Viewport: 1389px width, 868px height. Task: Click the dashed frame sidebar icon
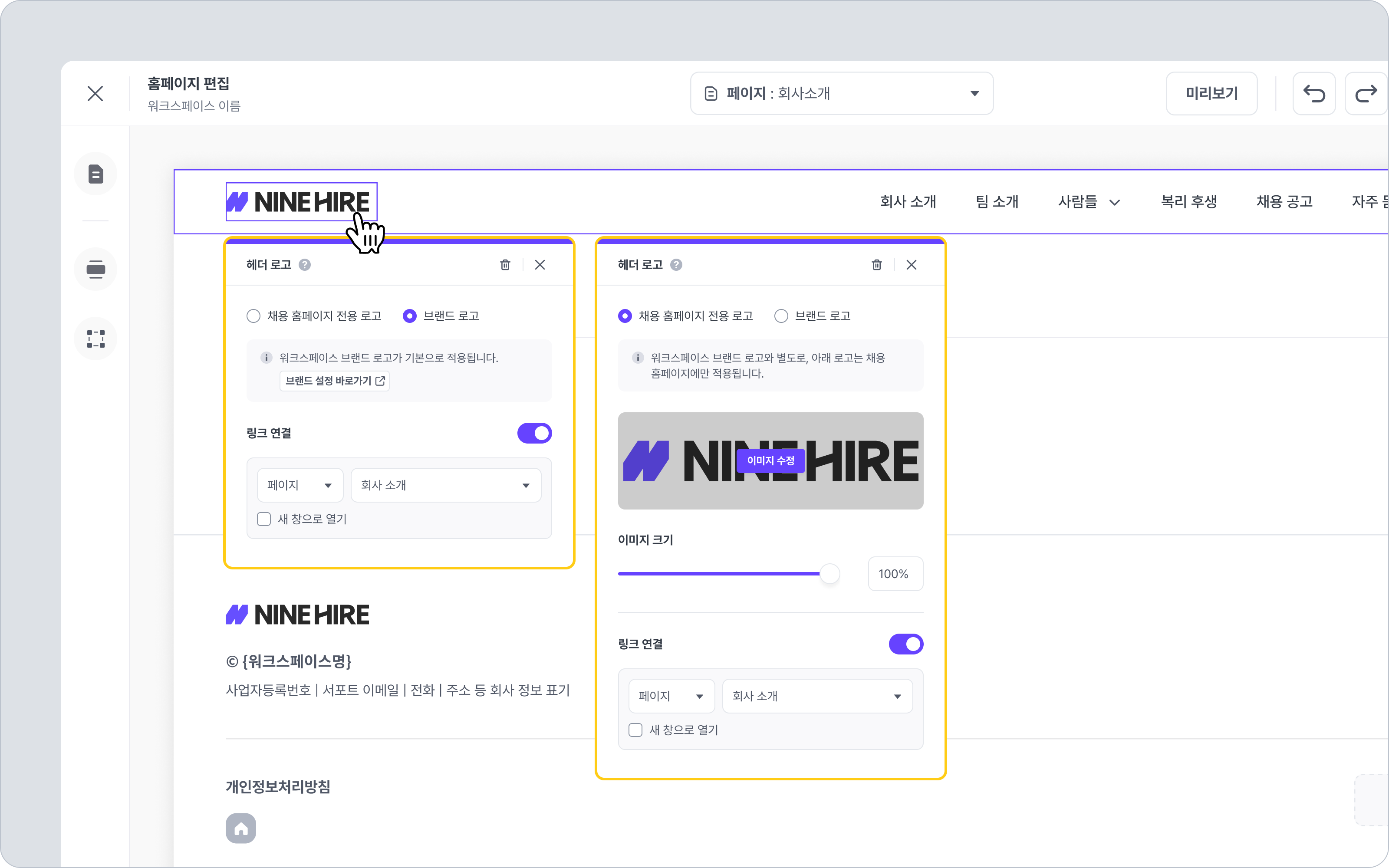96,339
